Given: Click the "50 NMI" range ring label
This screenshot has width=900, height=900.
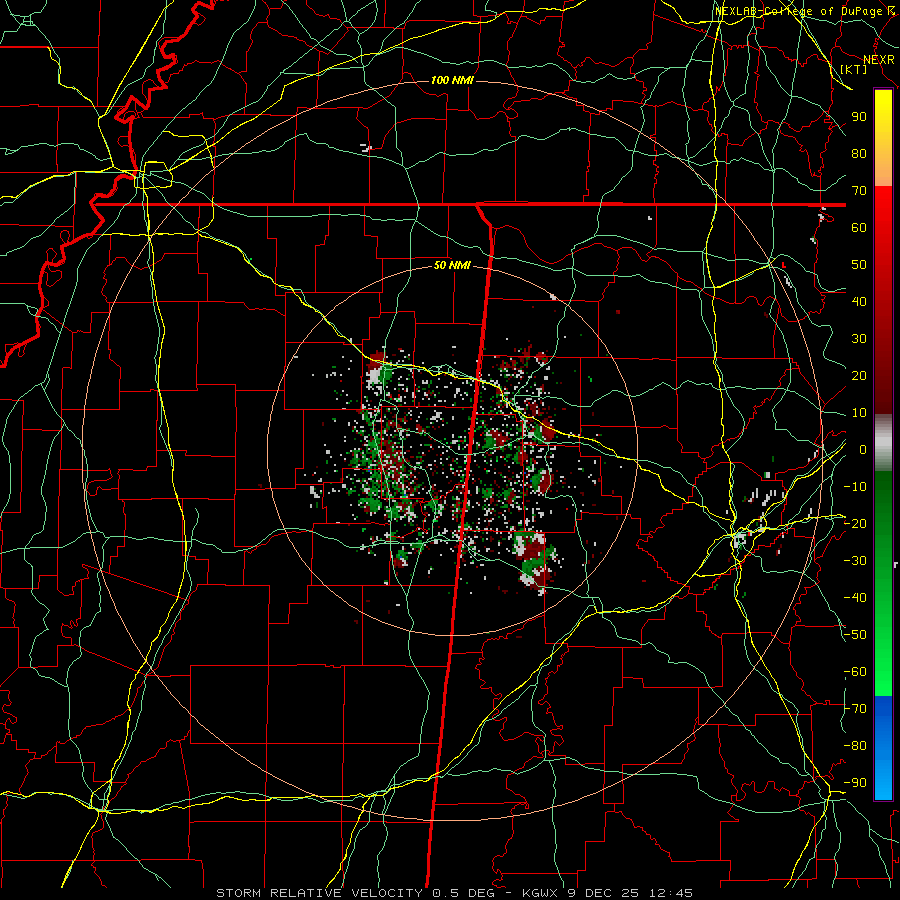Looking at the screenshot, I should click(x=452, y=265).
